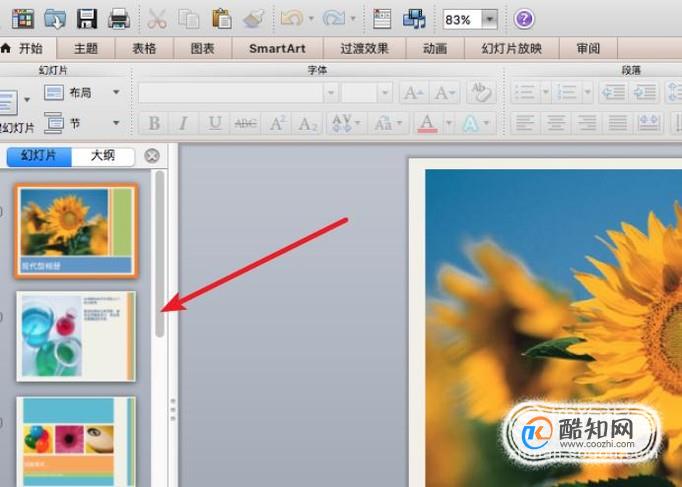Screen dimensions: 682x487
Task: Switch to the 表格 ribbon tab
Action: tap(144, 48)
